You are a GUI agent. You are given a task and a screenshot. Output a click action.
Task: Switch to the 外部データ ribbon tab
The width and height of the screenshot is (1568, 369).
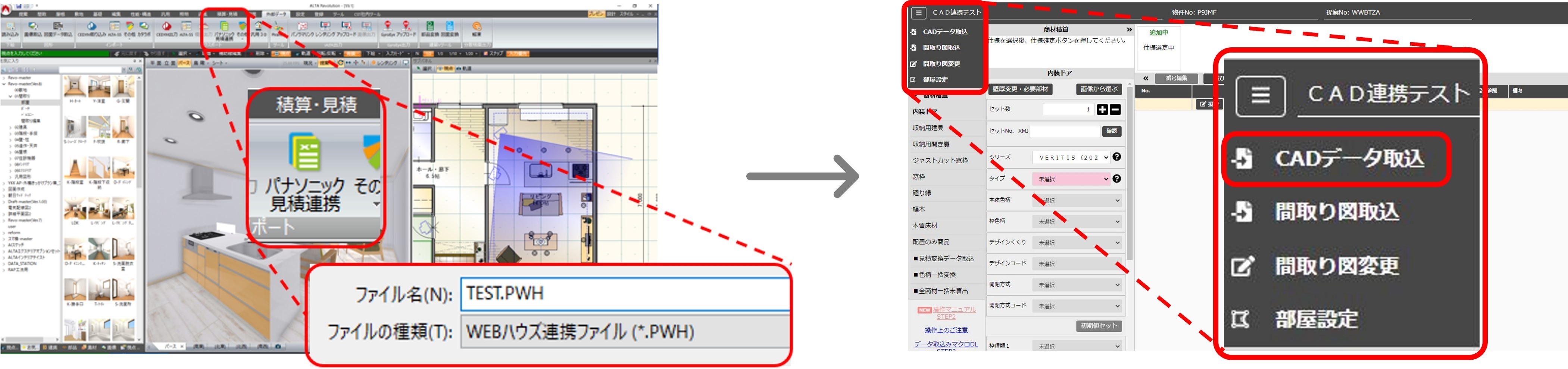[276, 15]
